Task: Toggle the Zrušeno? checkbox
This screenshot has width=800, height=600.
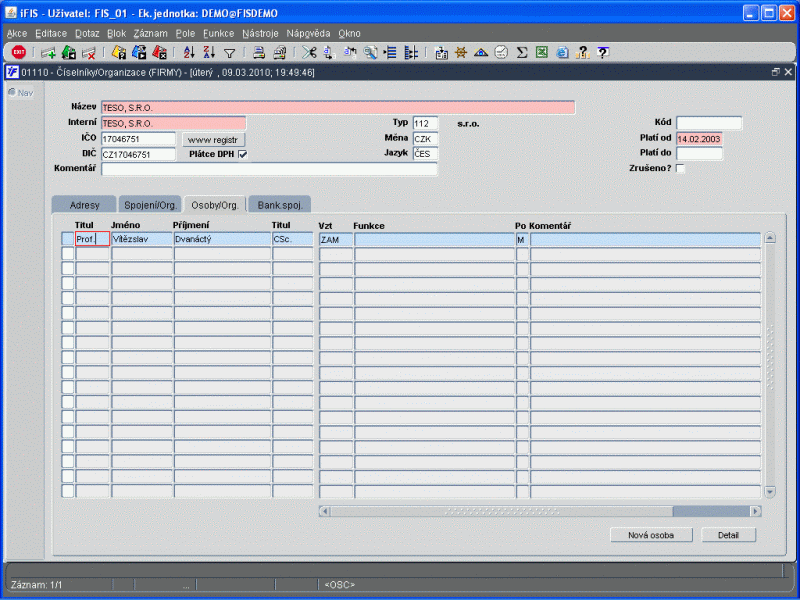Action: [680, 168]
